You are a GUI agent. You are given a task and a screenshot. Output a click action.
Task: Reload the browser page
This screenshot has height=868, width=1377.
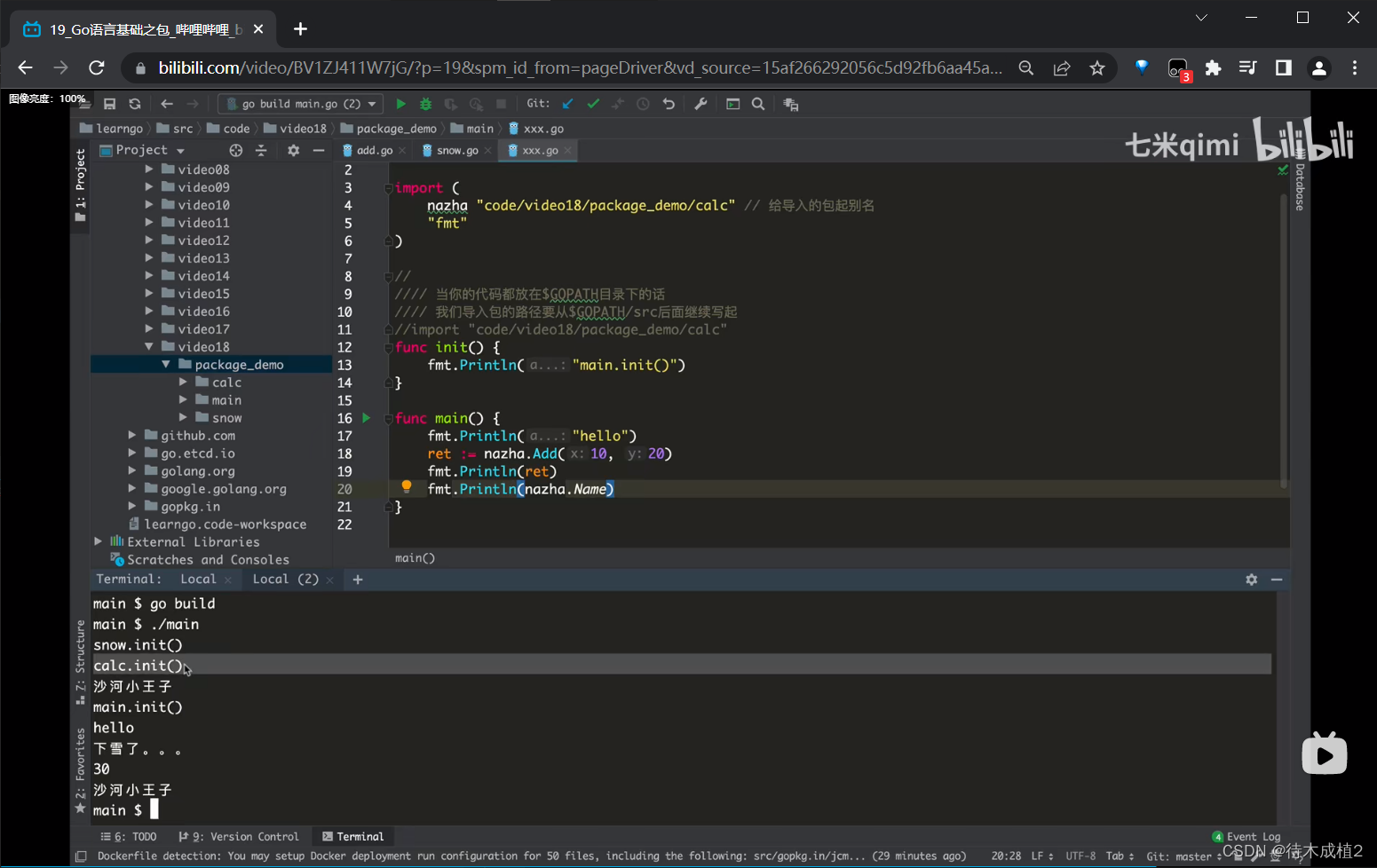97,68
